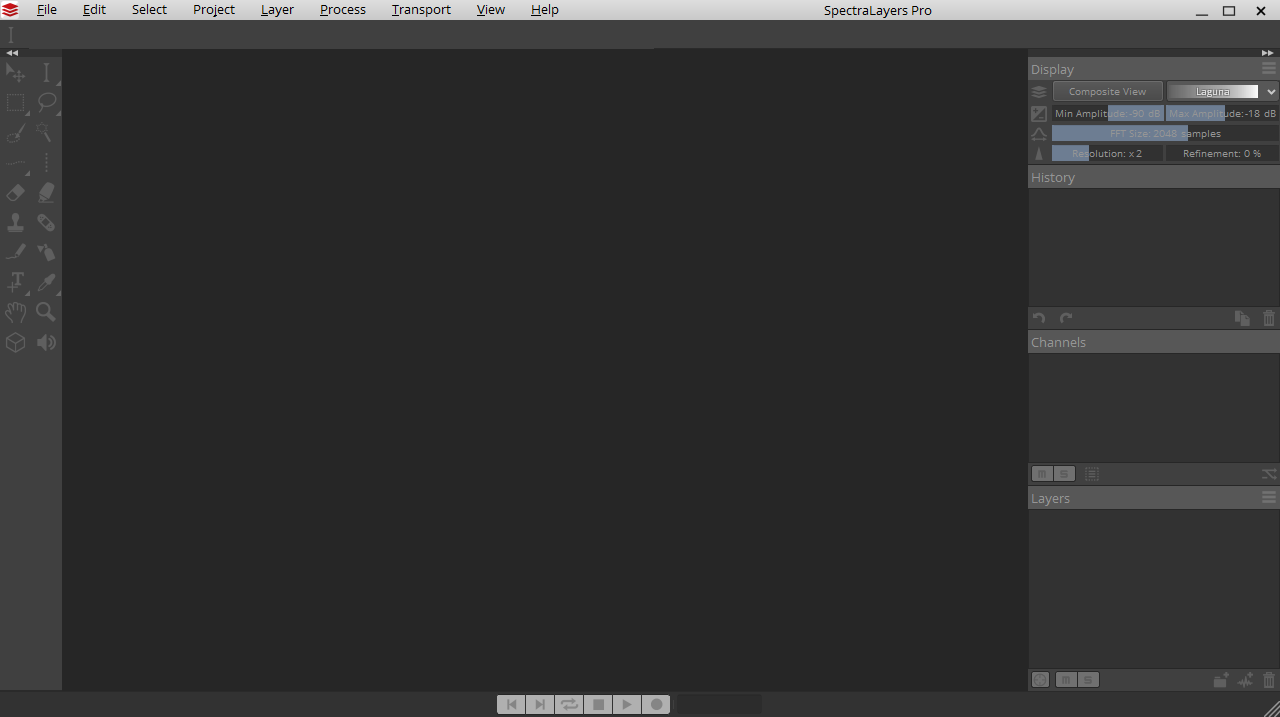Click the Refinement percentage field
The height and width of the screenshot is (717, 1280).
(1222, 153)
